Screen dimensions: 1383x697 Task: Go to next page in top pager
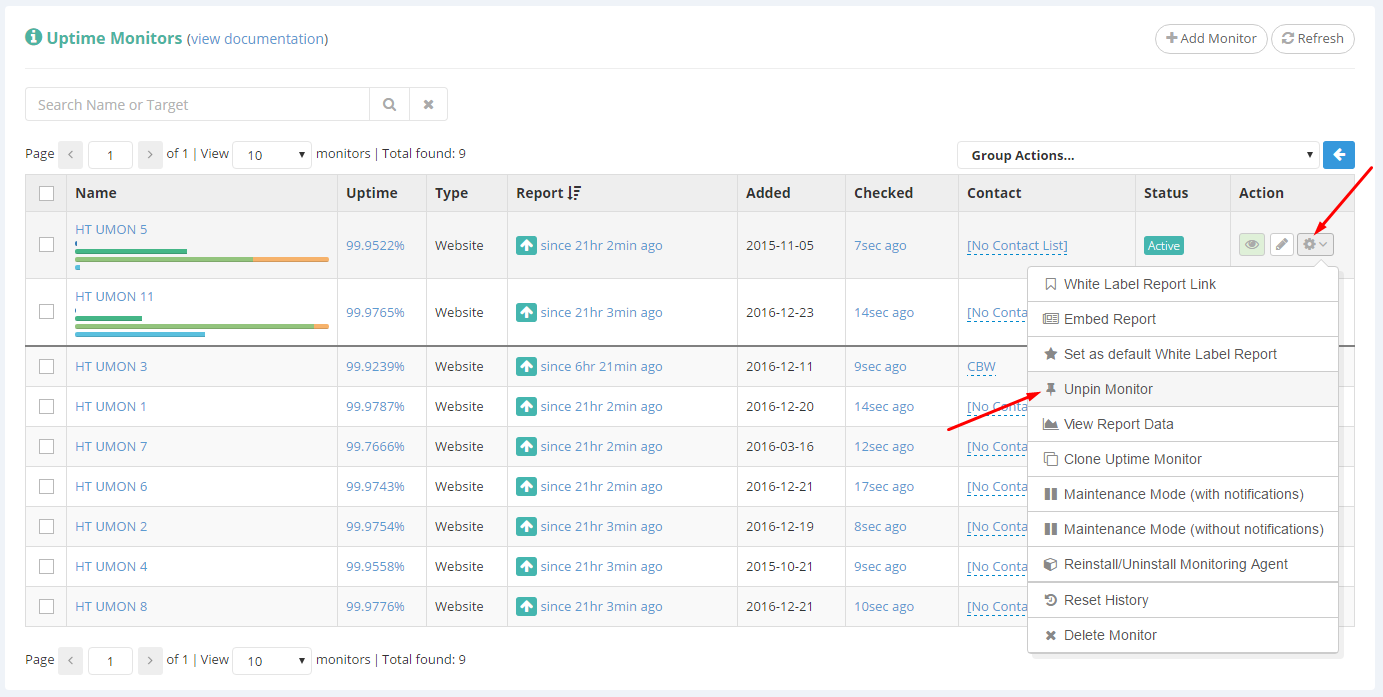(150, 154)
